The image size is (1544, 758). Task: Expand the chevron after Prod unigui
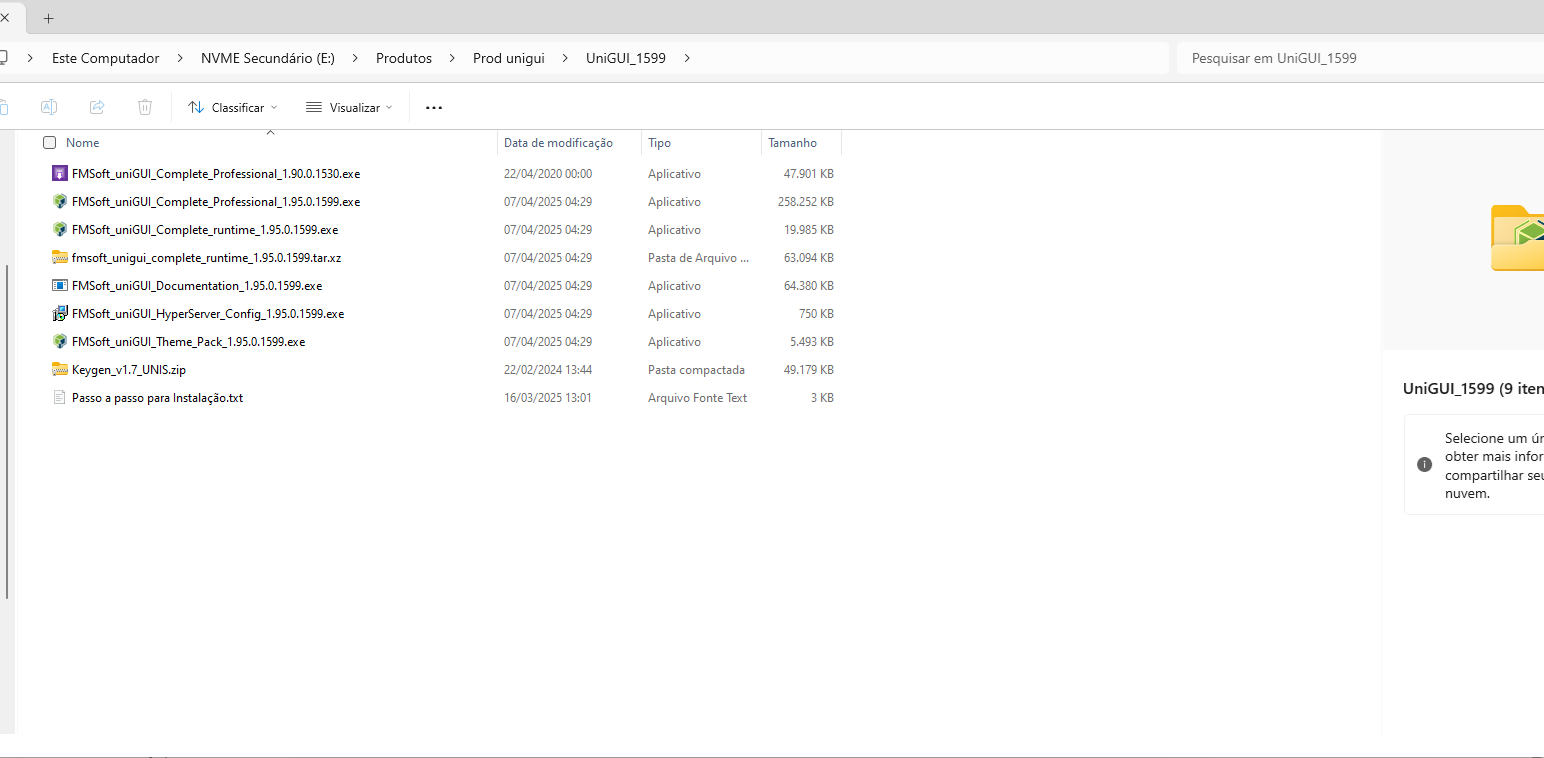(x=565, y=58)
